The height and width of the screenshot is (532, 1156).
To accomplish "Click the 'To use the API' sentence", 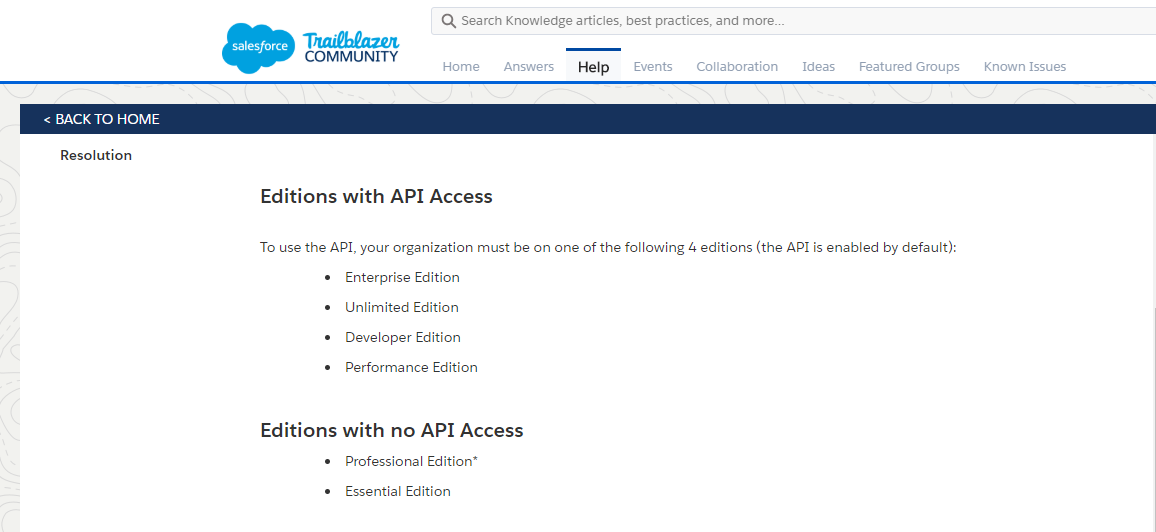I will (x=608, y=248).
